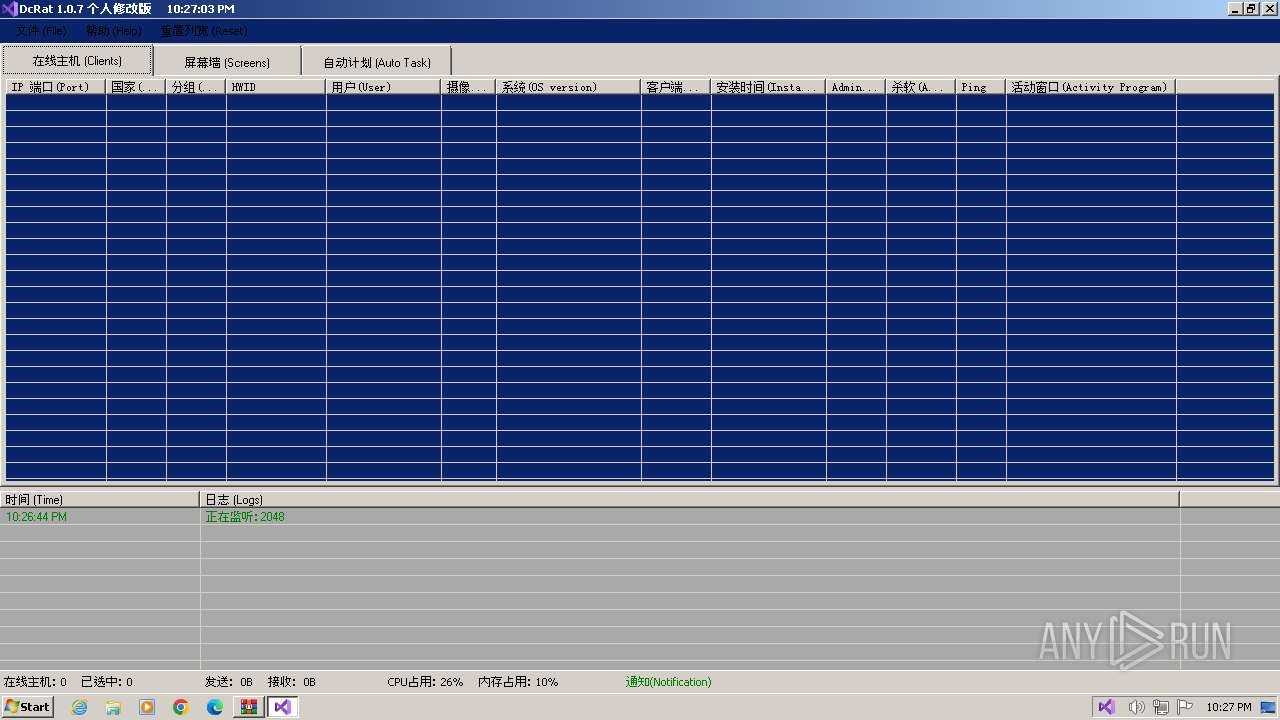This screenshot has width=1280, height=720.
Task: Click the CPU占用: 26% status entry
Action: (x=425, y=682)
